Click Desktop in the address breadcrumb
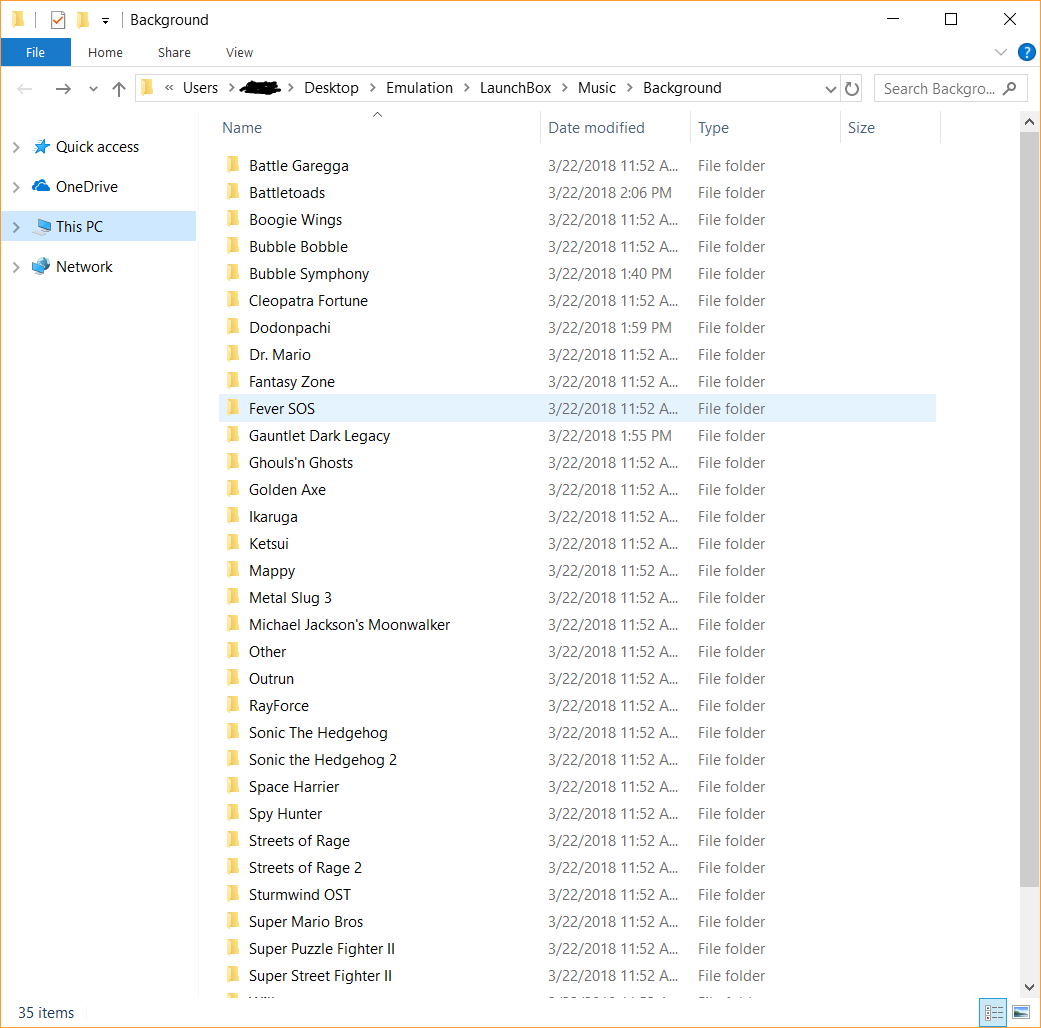Image resolution: width=1041 pixels, height=1028 pixels. (x=331, y=88)
